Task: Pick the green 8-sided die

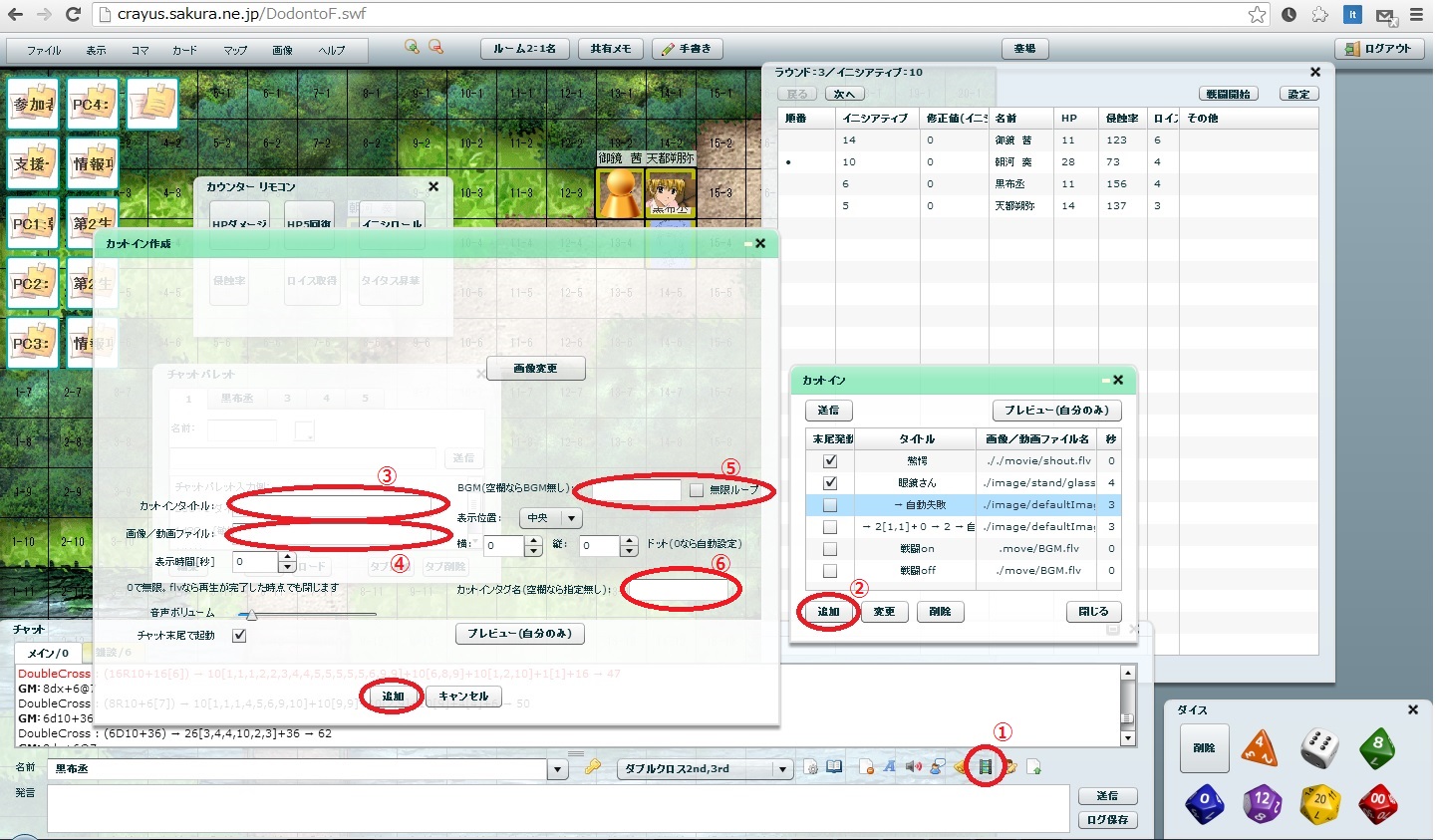Action: (1377, 747)
